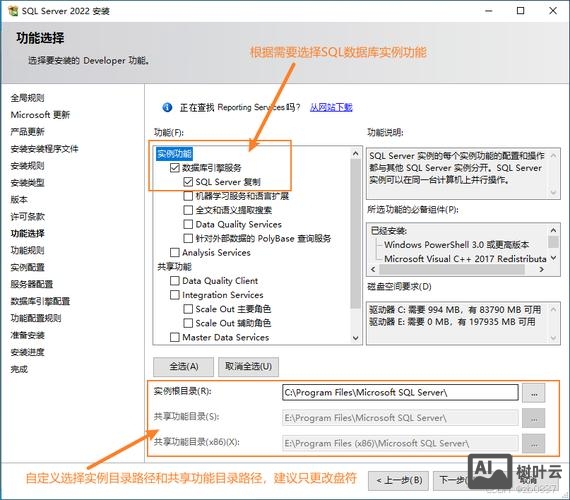Image resolution: width=570 pixels, height=500 pixels.
Task: Click into the 实例根目录 path field
Action: [x=400, y=393]
